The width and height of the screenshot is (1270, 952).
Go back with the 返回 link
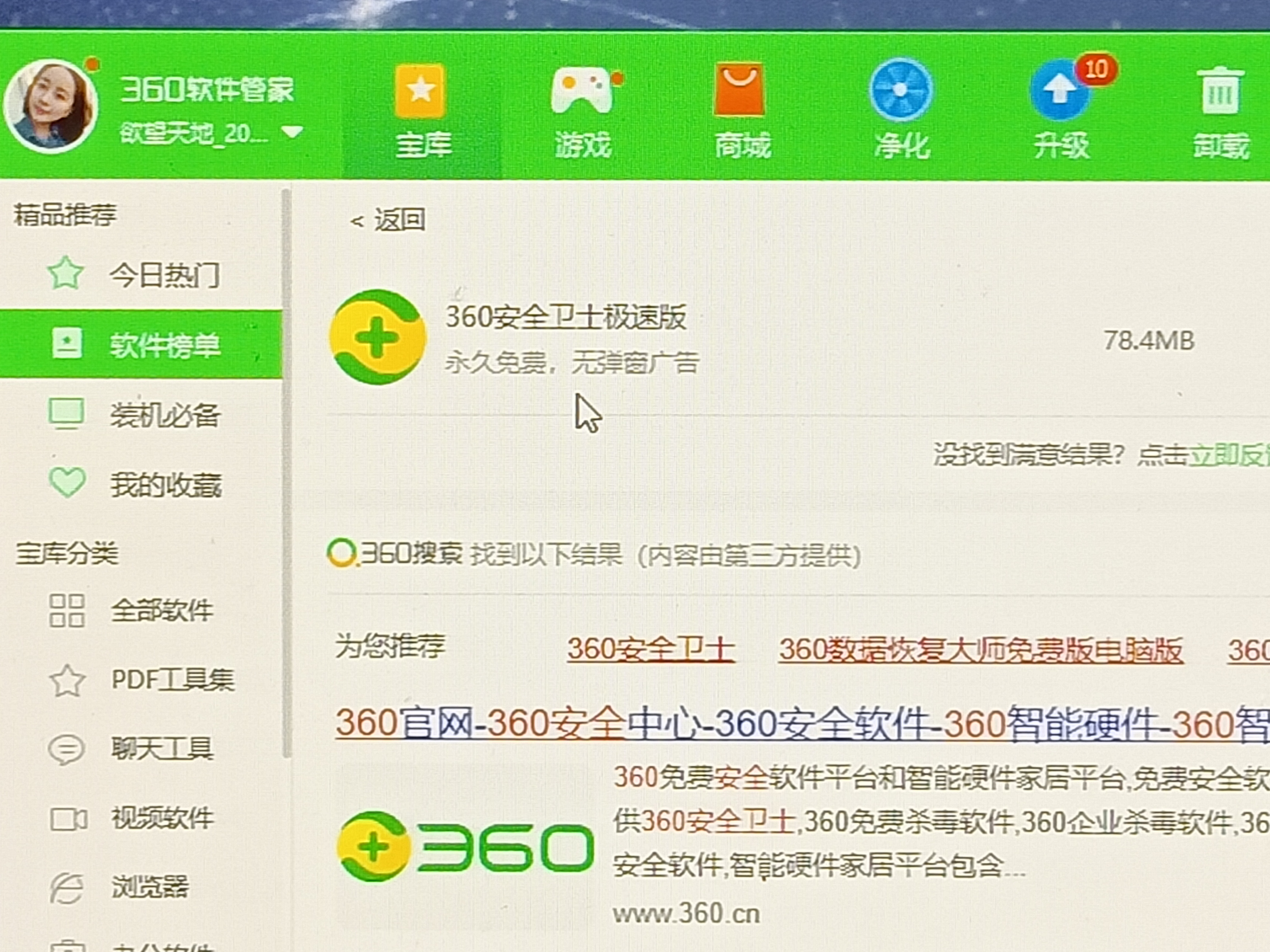[388, 220]
